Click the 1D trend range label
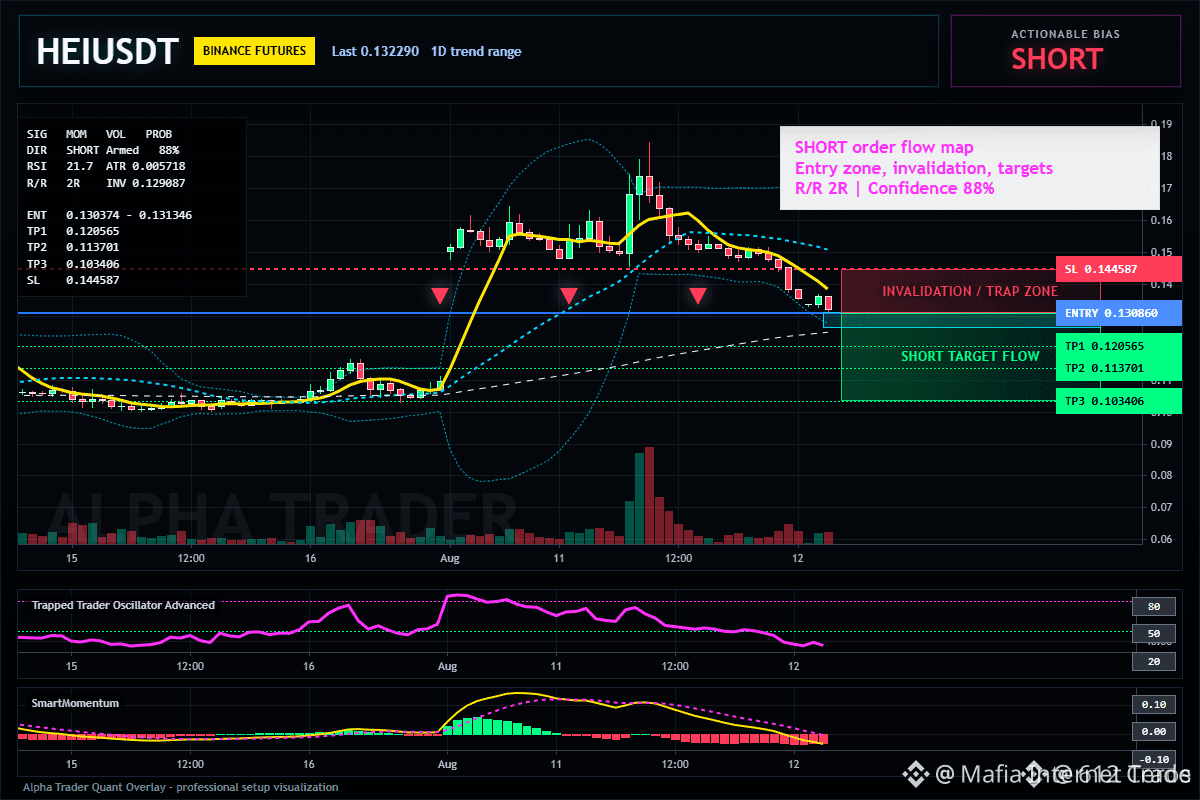Screen dimensions: 1200x800 tap(476, 51)
